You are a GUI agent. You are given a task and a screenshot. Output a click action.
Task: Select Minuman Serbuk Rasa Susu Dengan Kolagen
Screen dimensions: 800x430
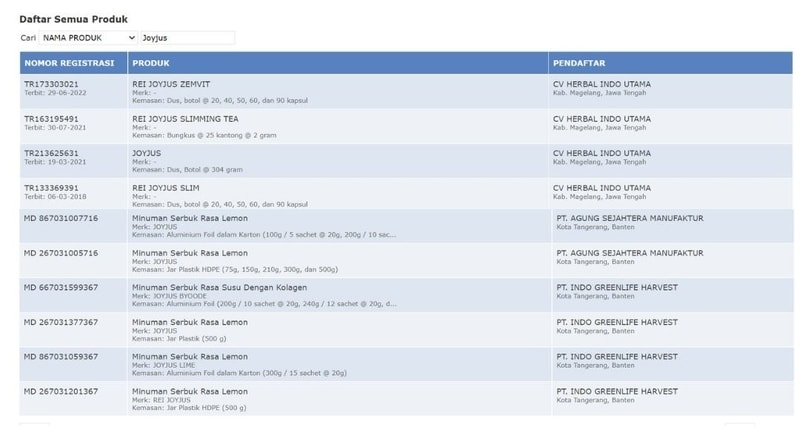click(219, 288)
